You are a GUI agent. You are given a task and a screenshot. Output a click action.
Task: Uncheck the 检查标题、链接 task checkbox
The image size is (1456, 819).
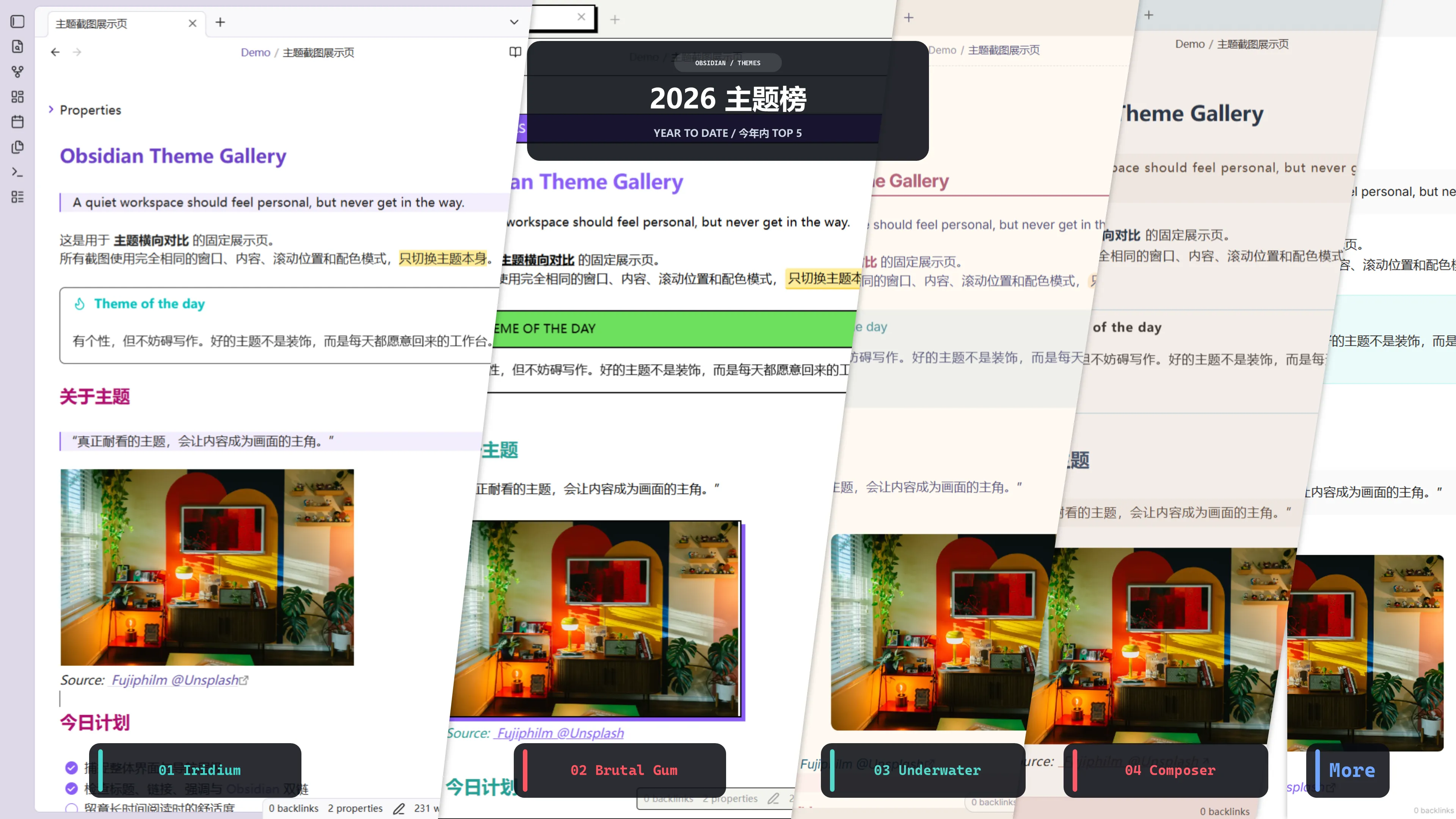(71, 789)
